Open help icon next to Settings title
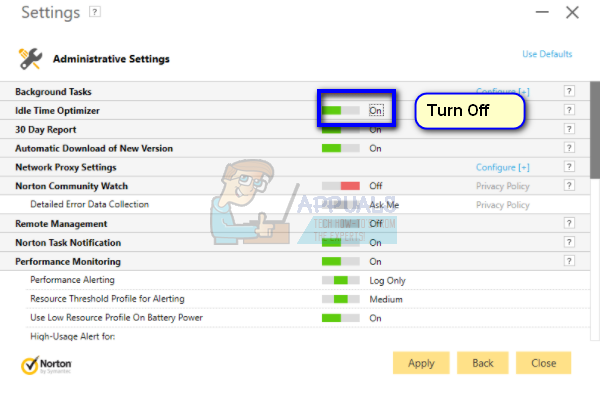The width and height of the screenshot is (607, 403). (95, 12)
